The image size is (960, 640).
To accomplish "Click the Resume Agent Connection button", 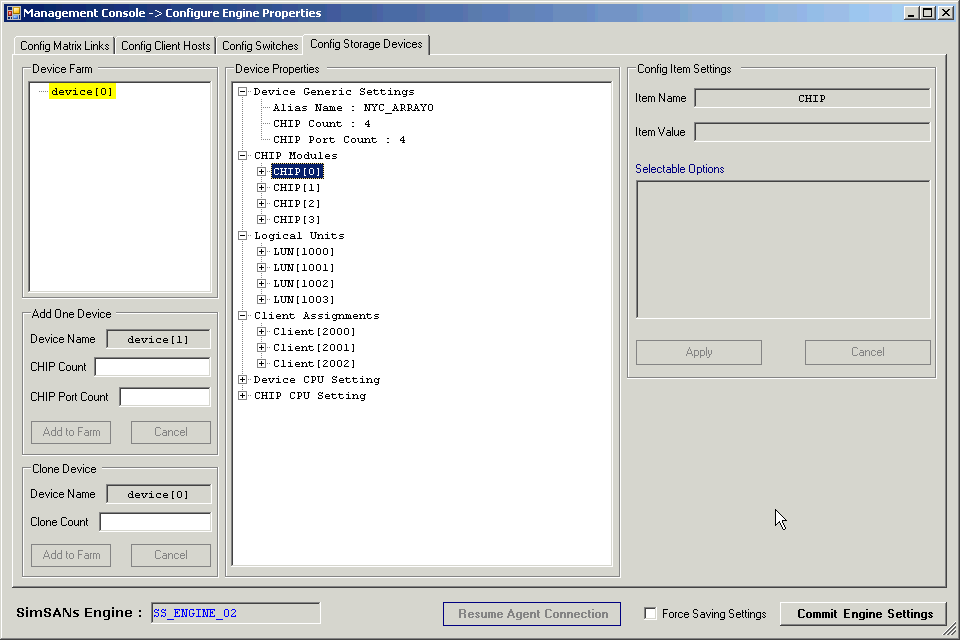I will [532, 614].
